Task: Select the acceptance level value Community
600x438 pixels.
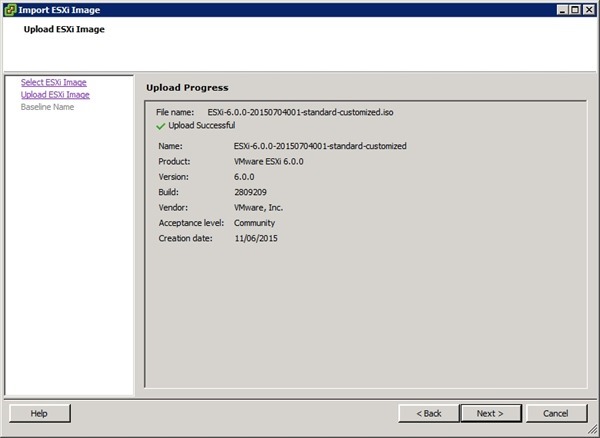Action: point(254,223)
